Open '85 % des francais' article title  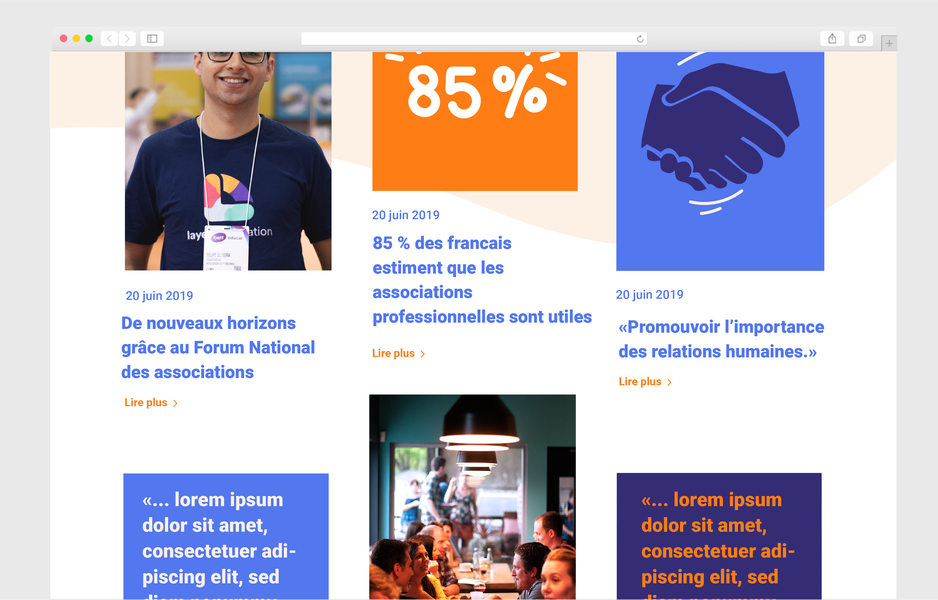coord(482,280)
